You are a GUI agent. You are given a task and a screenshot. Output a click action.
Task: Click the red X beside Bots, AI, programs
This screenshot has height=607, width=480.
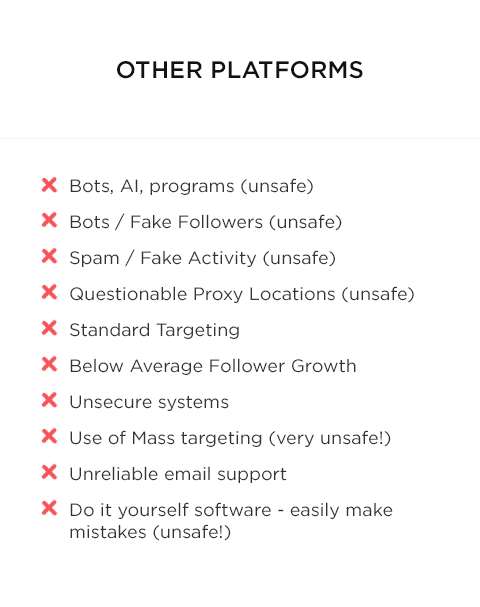pyautogui.click(x=50, y=185)
